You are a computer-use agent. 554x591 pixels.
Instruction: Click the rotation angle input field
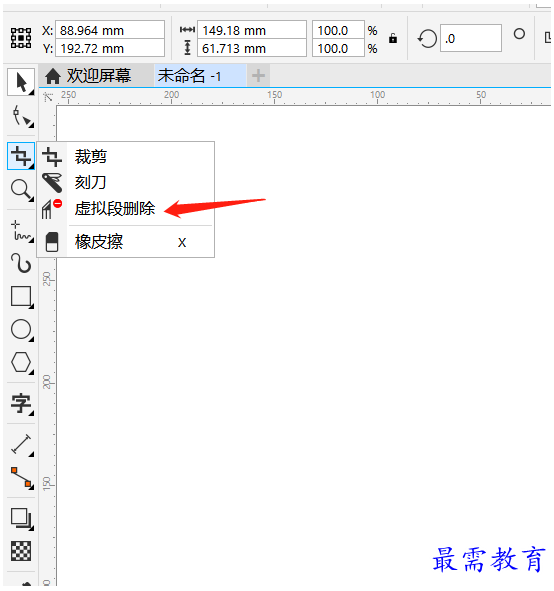tap(471, 38)
